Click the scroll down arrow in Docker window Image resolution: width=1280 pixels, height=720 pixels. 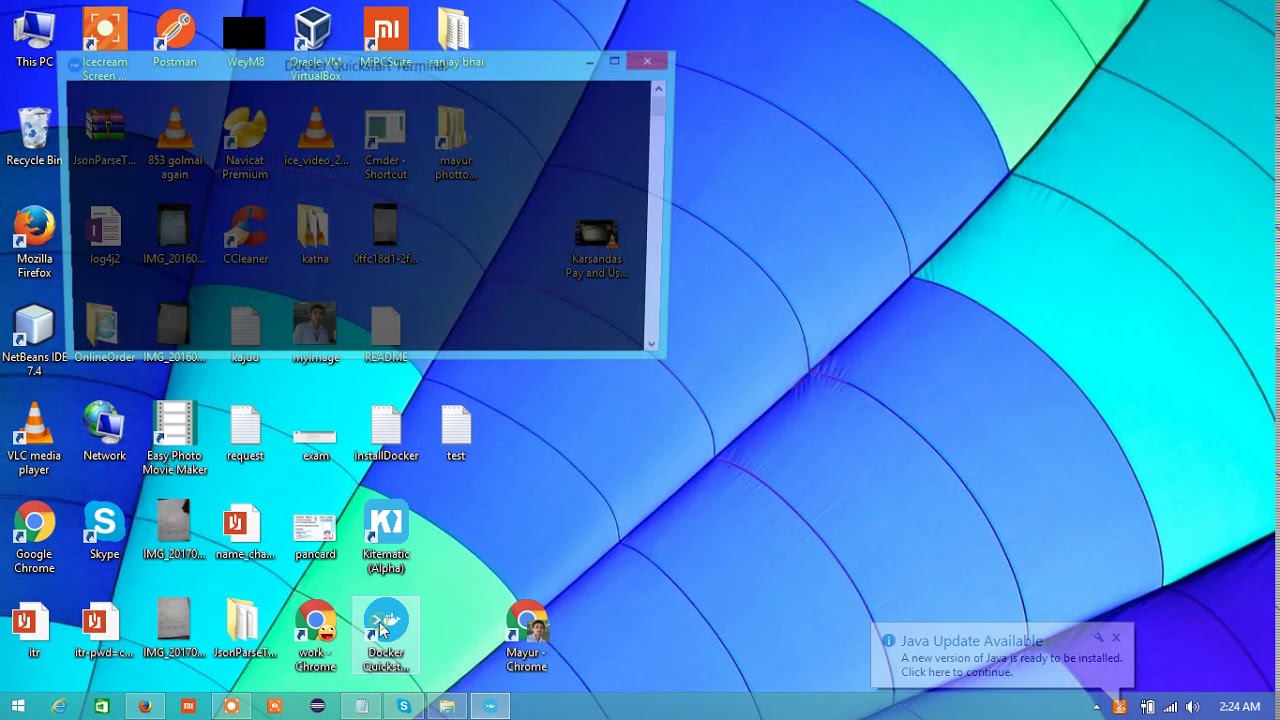tap(651, 344)
